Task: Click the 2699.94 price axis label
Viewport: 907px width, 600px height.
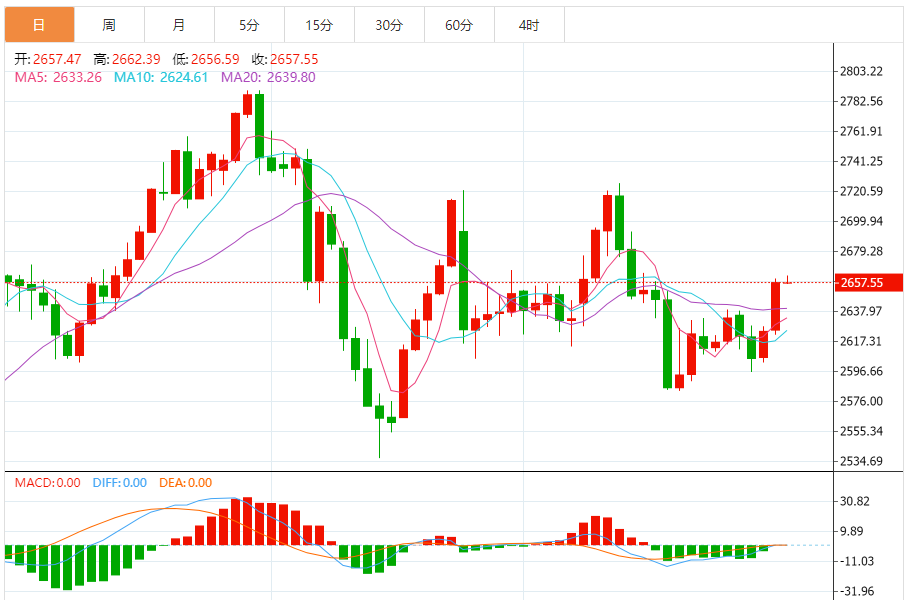Action: click(861, 221)
